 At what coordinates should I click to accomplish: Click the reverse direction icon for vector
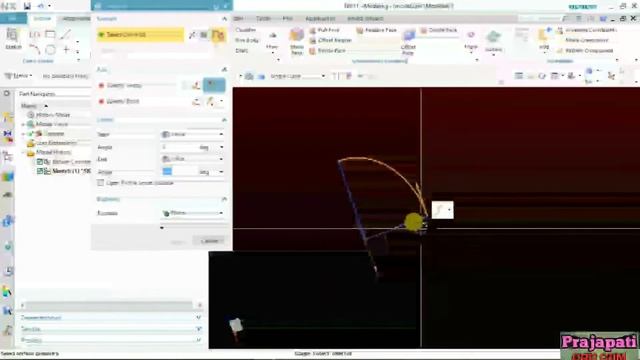click(x=196, y=85)
